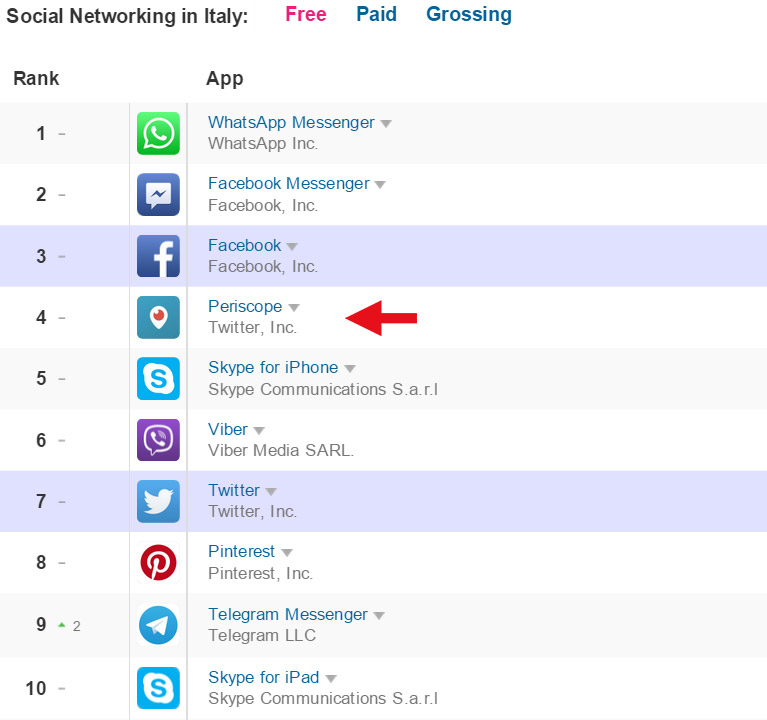The image size is (767, 720).
Task: Click the Facebook Messenger app icon
Action: [x=158, y=195]
